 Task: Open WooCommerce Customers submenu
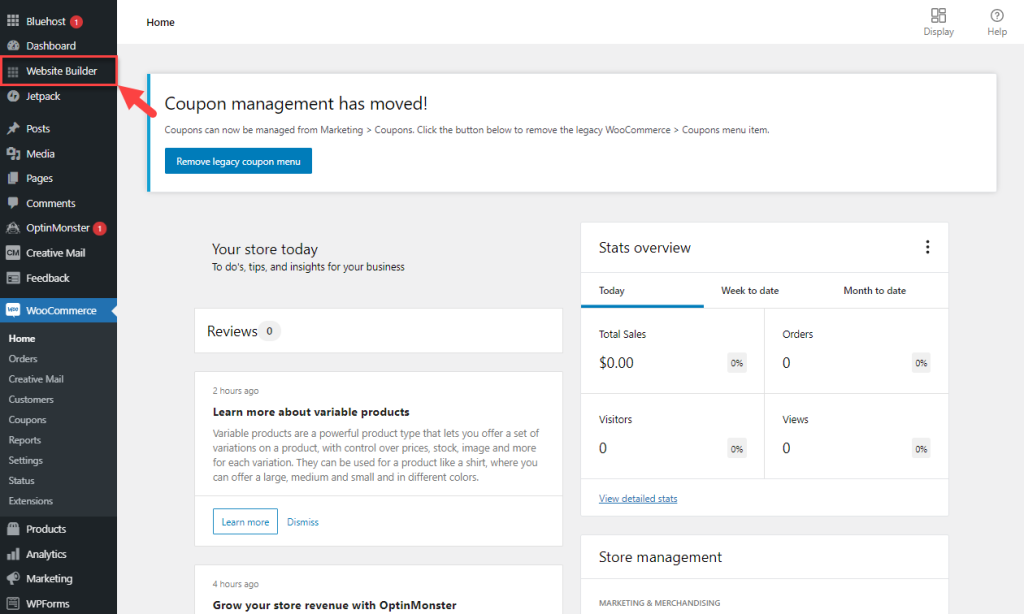click(x=31, y=399)
